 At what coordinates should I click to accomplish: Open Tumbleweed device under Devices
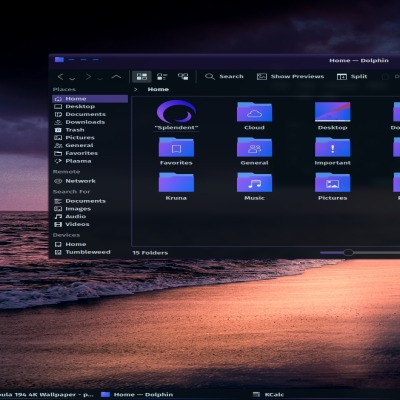[x=90, y=252]
